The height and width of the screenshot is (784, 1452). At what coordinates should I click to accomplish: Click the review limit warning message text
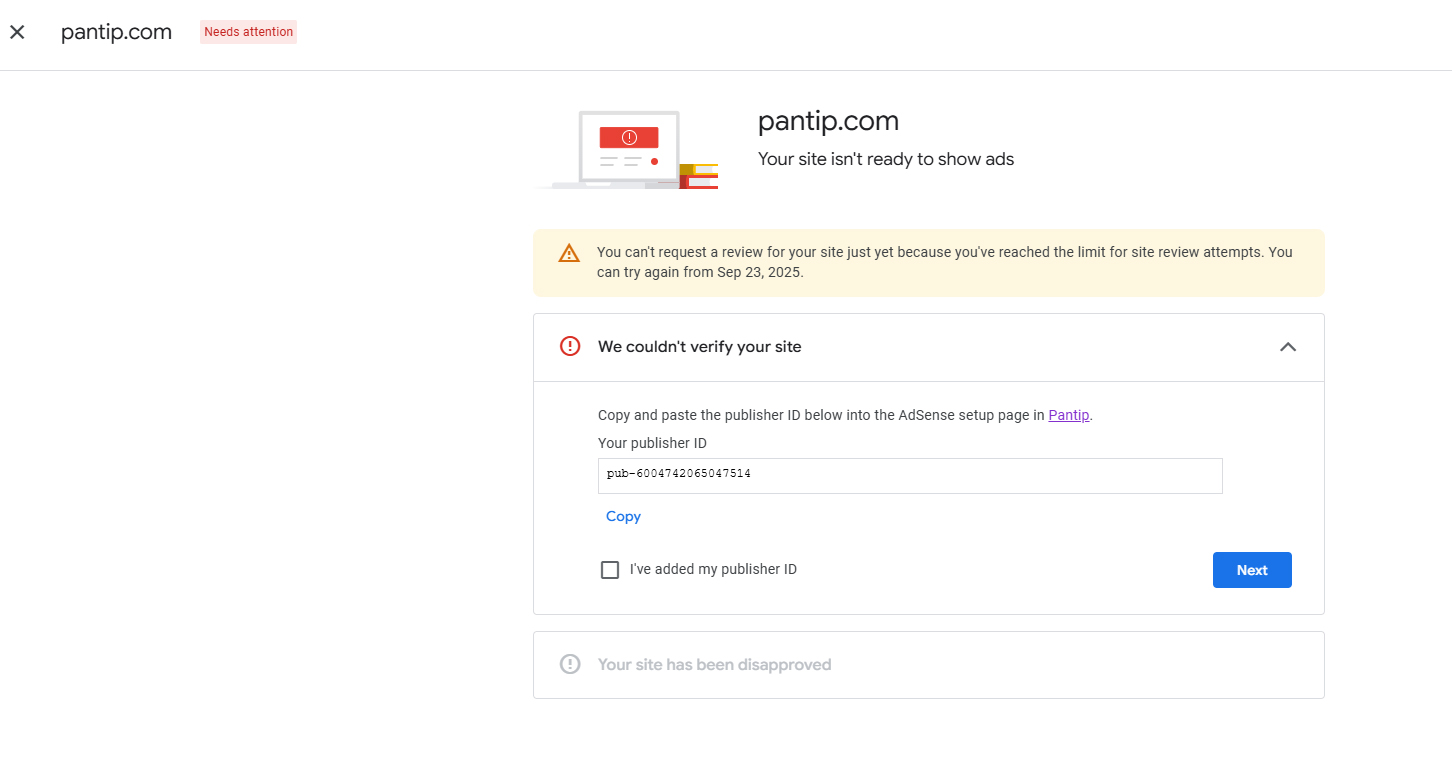[945, 262]
